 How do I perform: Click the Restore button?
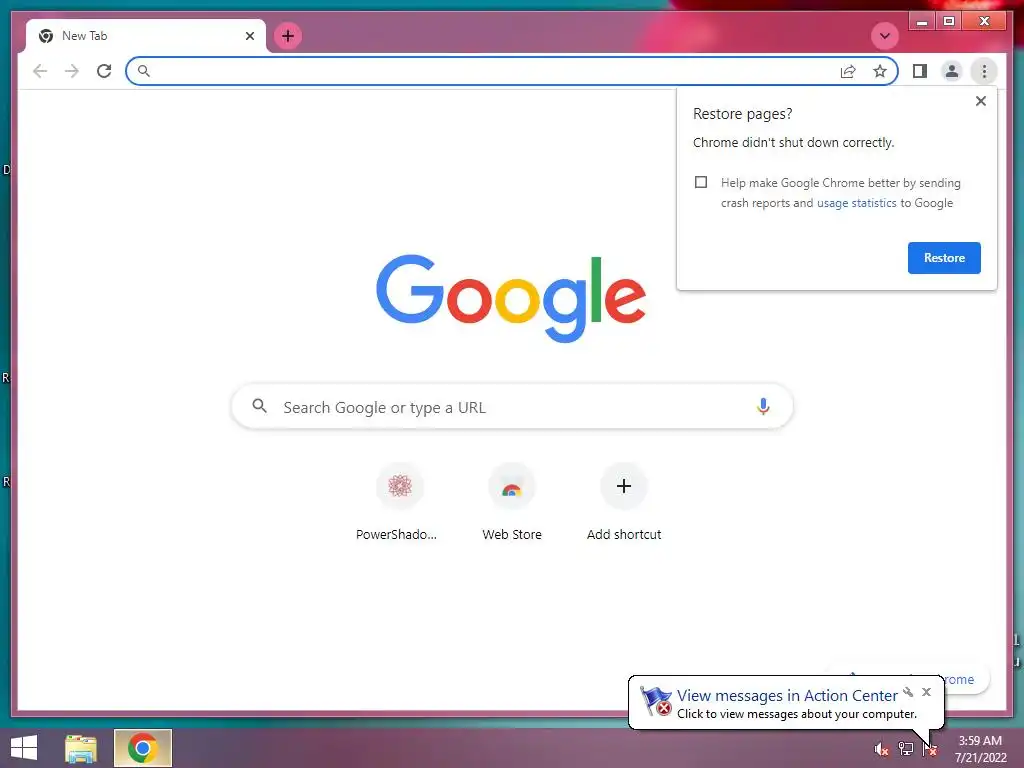(944, 258)
